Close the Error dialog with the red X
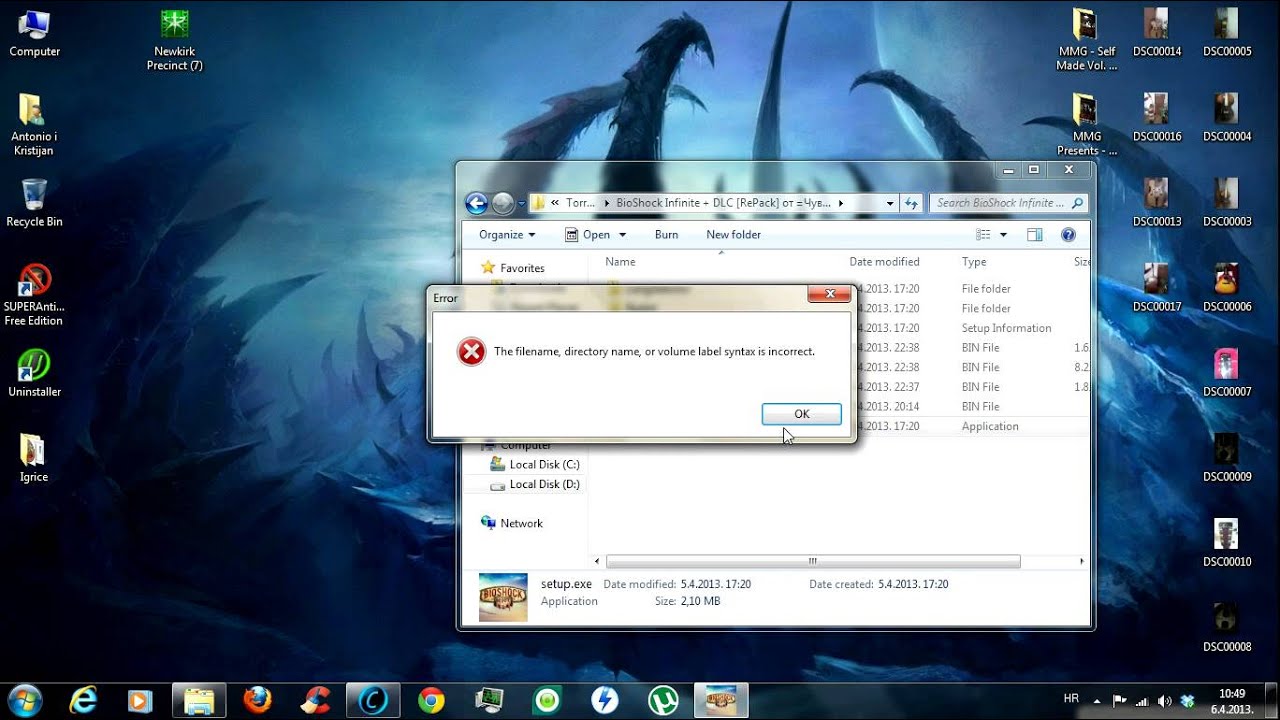 coord(829,294)
